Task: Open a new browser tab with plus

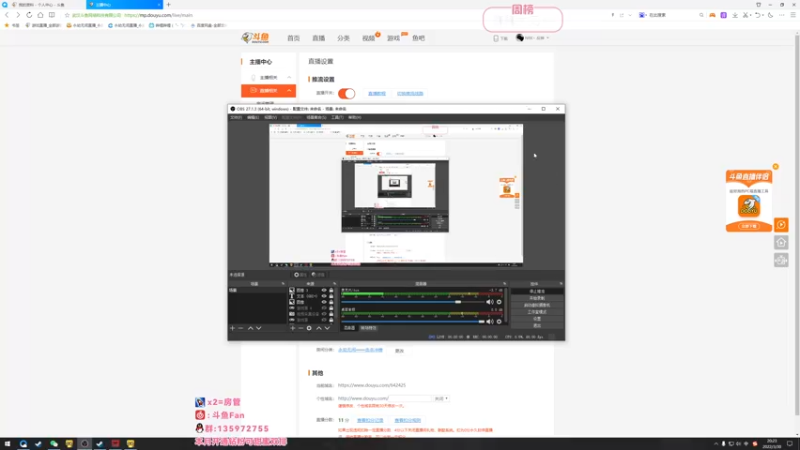Action: point(168,5)
